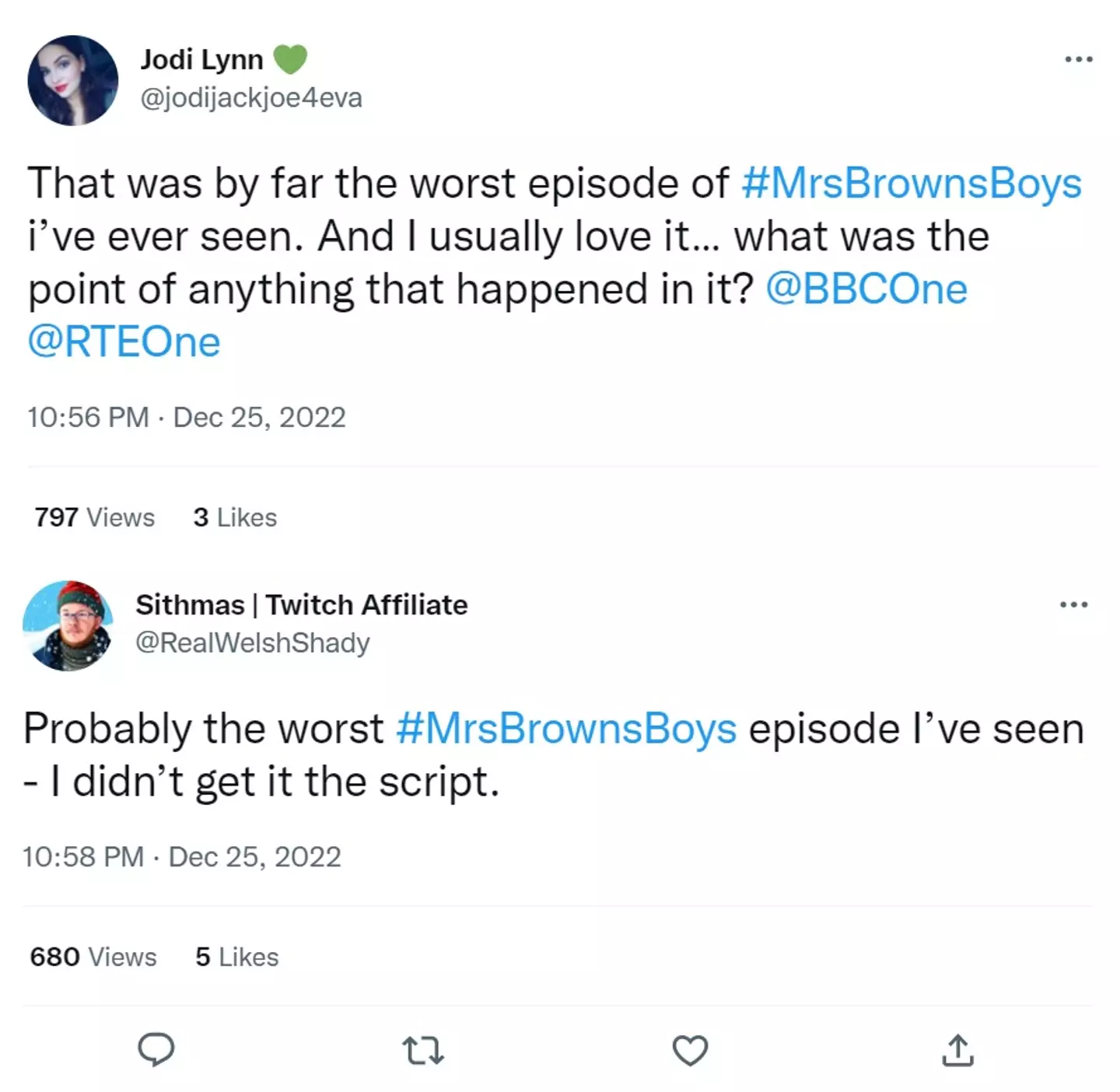Open #MrsBrownsBoys hashtag in Sithmas tweet
The width and height of the screenshot is (1120, 1092).
click(x=566, y=729)
